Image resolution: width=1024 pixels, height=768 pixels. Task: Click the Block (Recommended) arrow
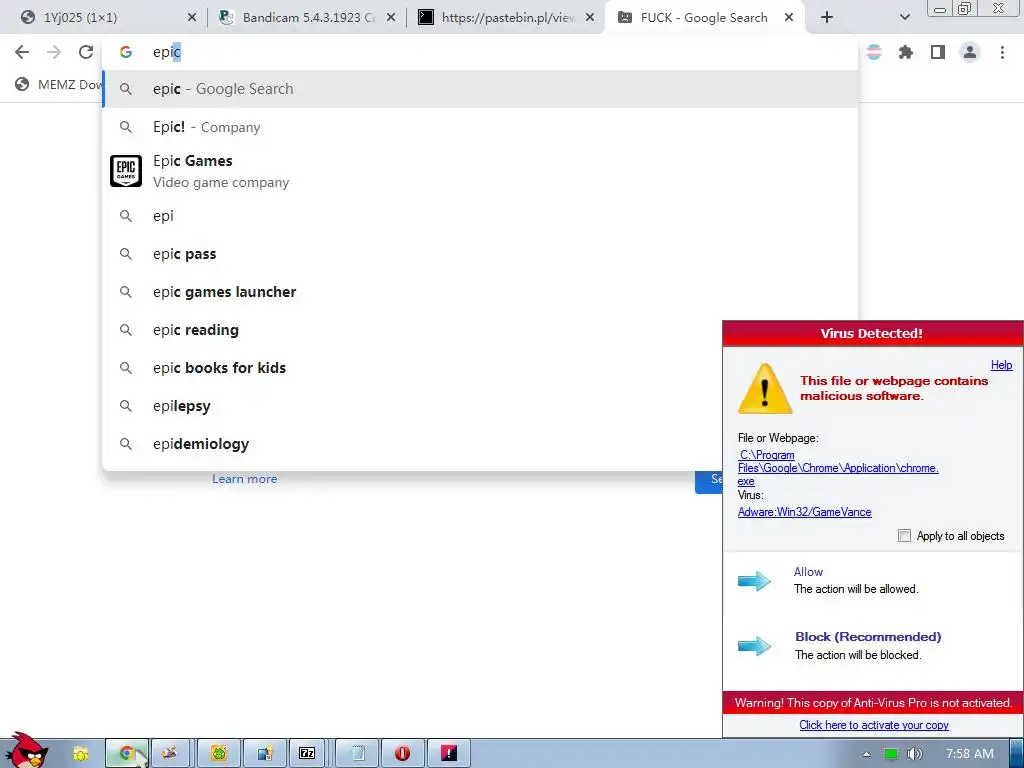[x=754, y=646]
